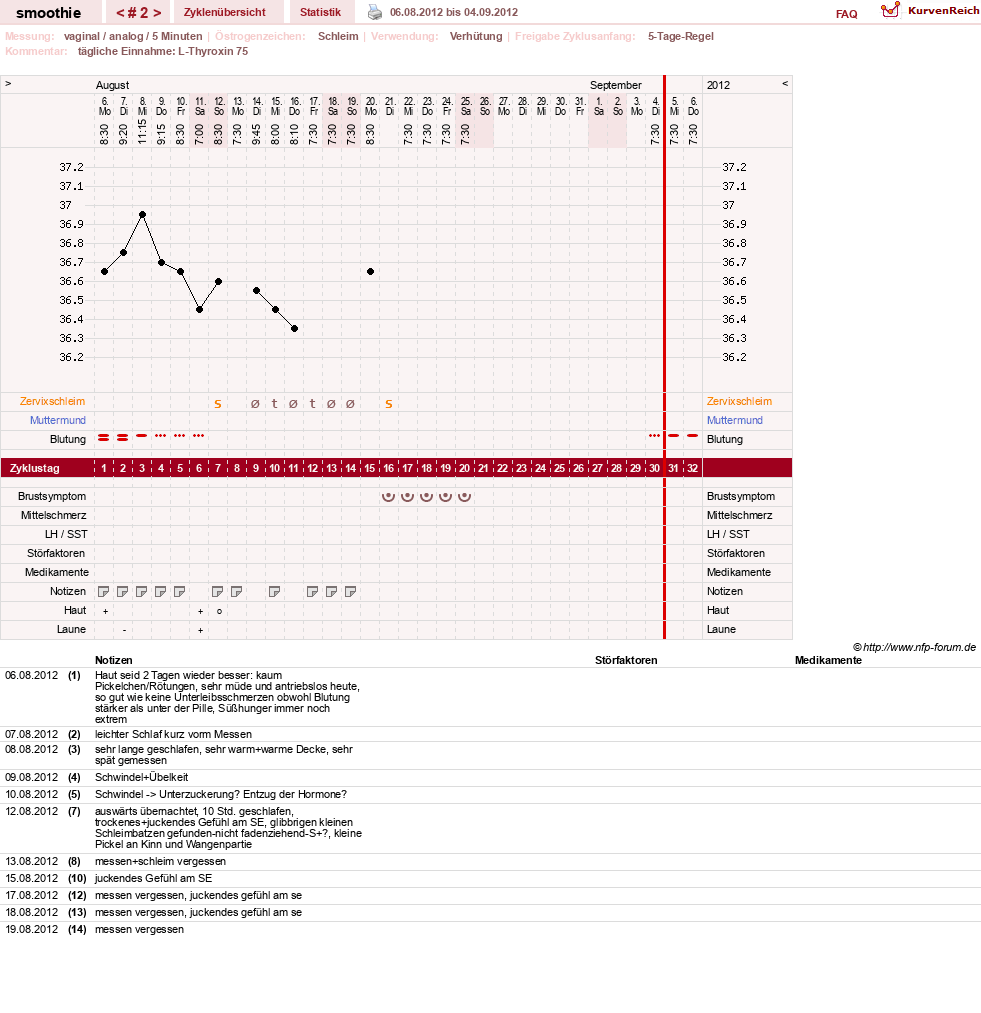
Task: Open the note icon on cycle day 1
Action: 103,591
